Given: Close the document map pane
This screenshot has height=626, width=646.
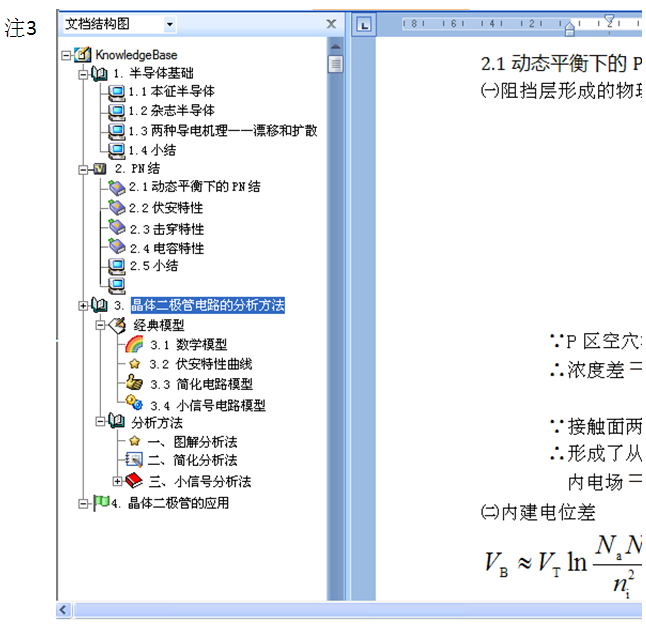Looking at the screenshot, I should click(x=331, y=24).
